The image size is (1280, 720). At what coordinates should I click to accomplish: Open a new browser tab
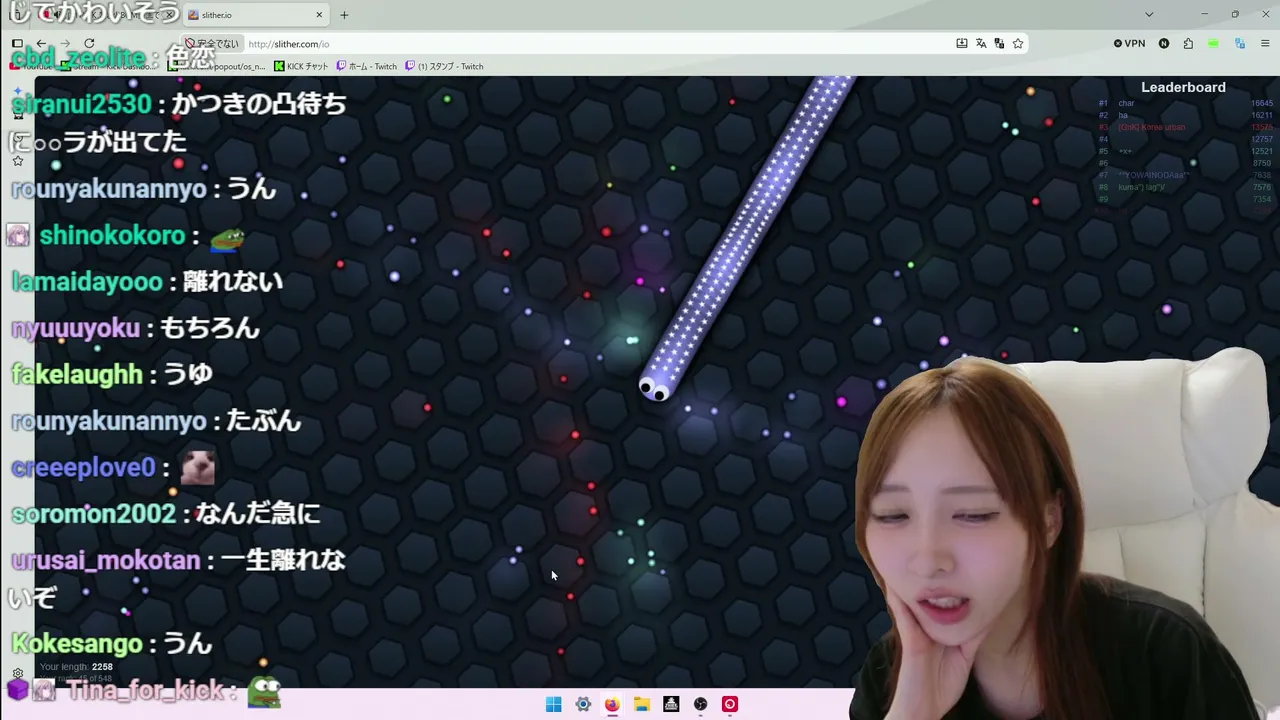344,15
